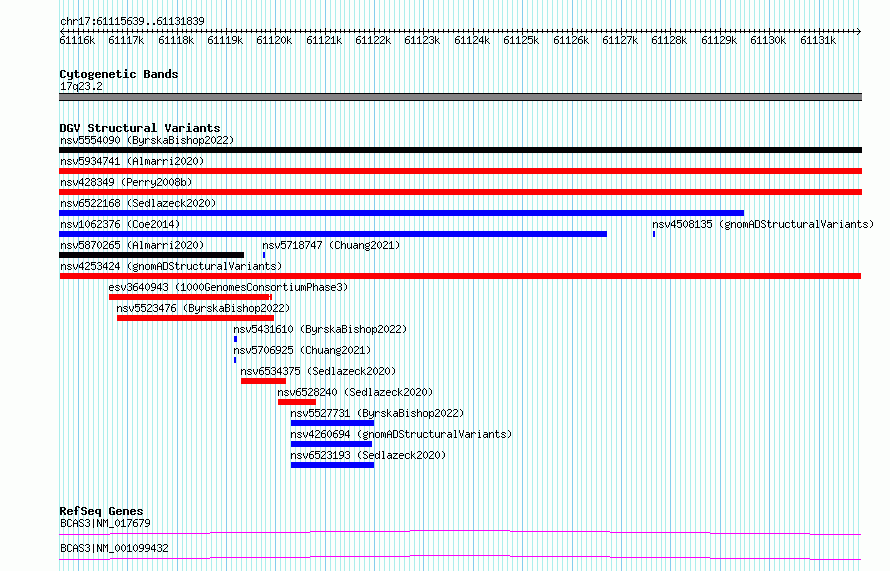The image size is (890, 571).
Task: Select the magenta BCAS3 NM_017679 gene line
Action: pos(460,532)
